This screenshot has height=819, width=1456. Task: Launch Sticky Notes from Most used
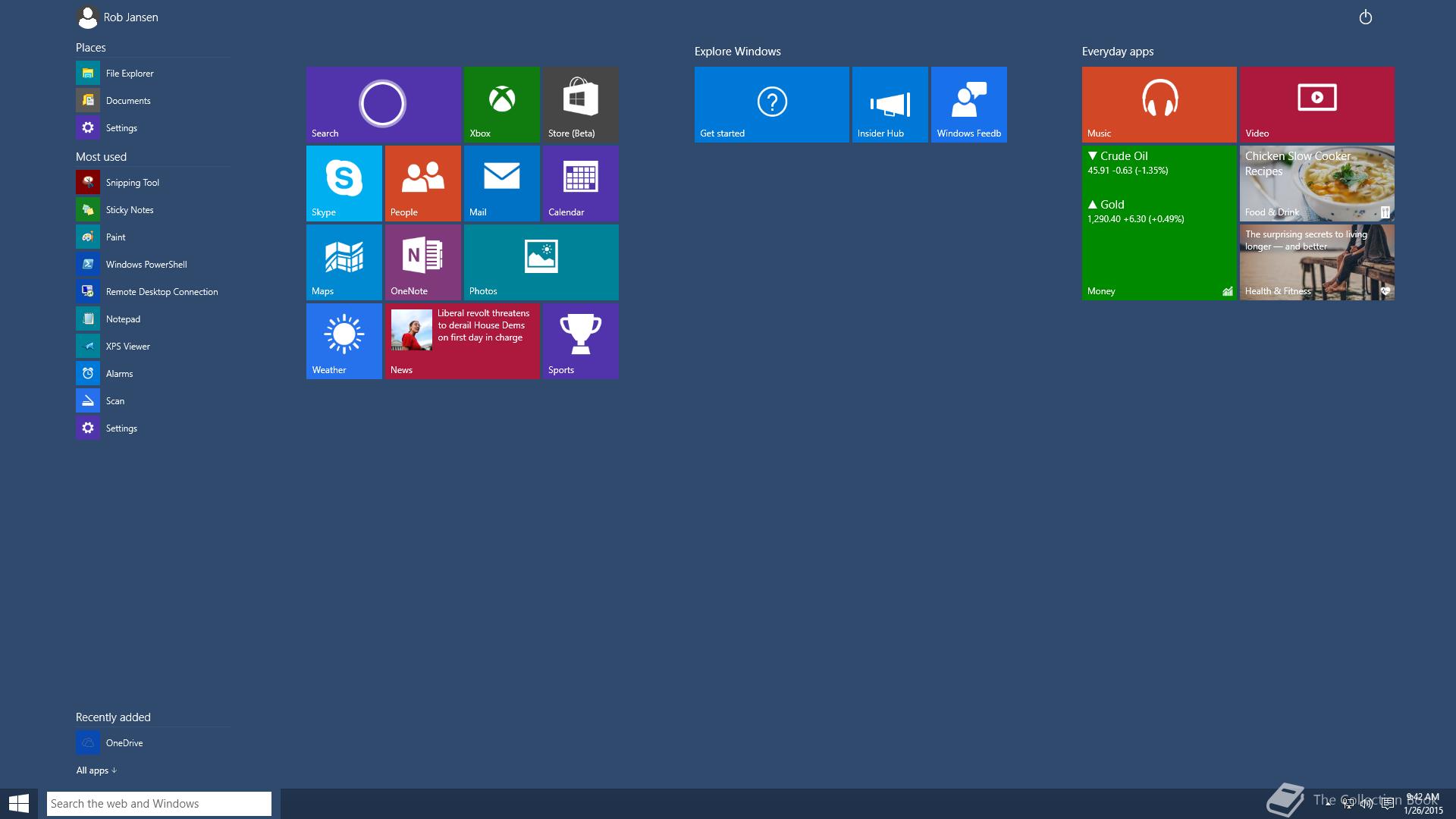coord(152,209)
